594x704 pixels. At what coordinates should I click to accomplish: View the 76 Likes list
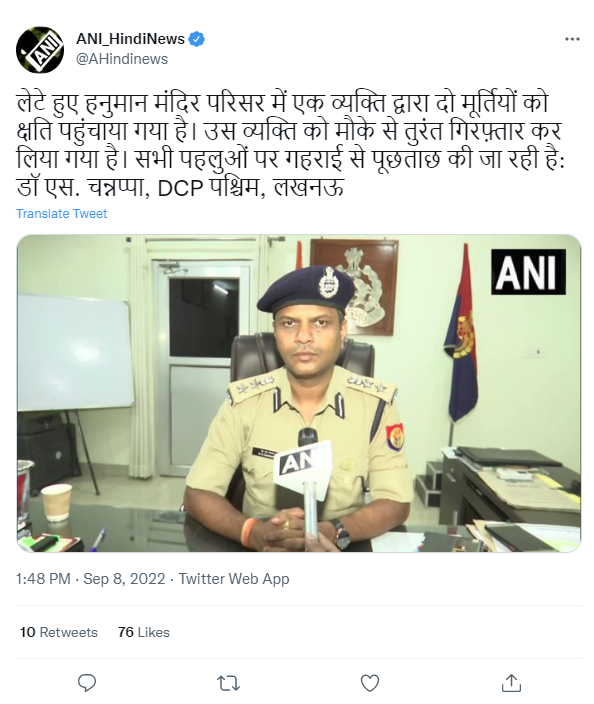(x=144, y=632)
